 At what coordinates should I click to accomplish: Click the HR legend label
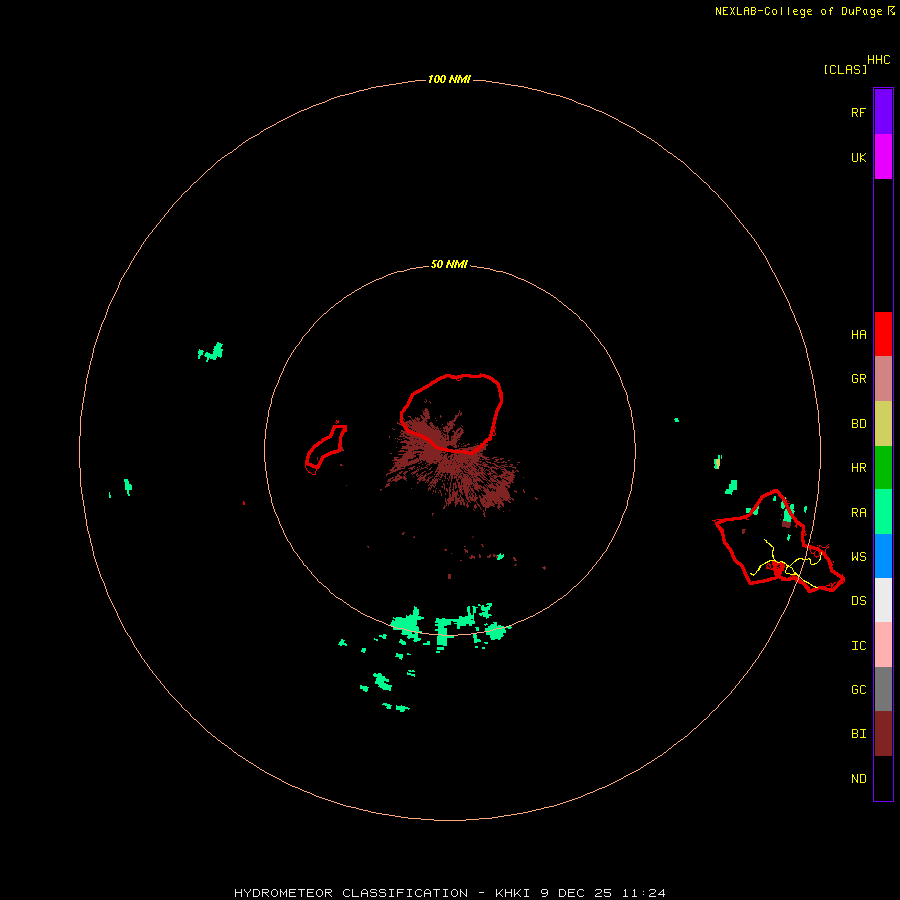(858, 468)
